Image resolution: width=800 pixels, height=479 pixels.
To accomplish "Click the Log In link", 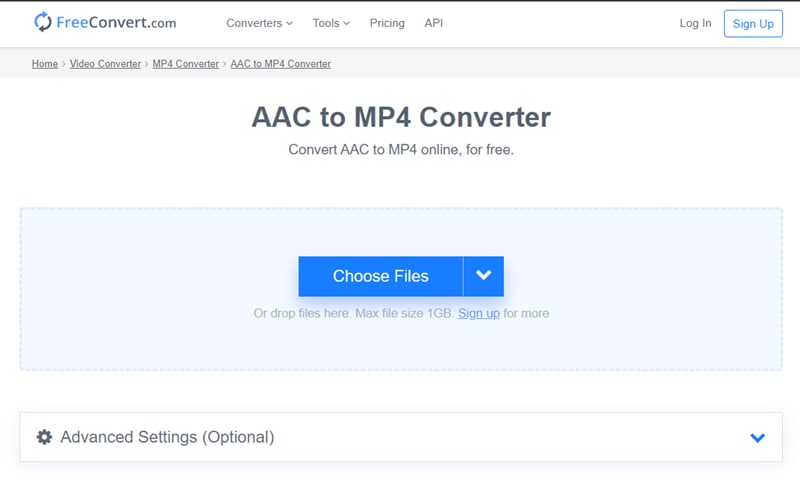I will (x=695, y=23).
